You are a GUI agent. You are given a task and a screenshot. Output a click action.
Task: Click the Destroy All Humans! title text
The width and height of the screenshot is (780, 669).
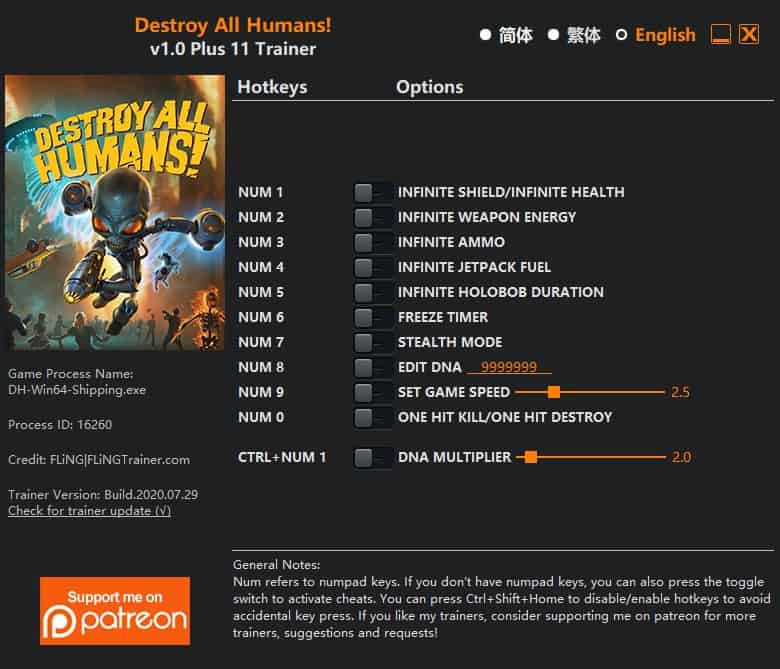[x=233, y=25]
